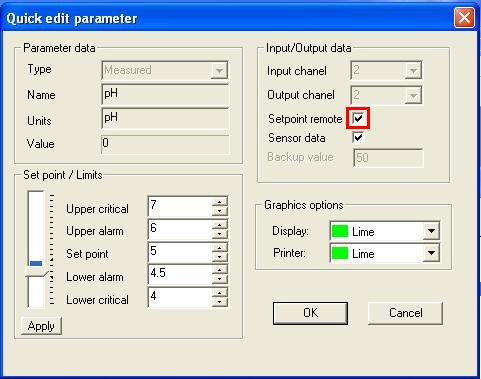
Task: Click the Upper alarm value field
Action: (180, 229)
